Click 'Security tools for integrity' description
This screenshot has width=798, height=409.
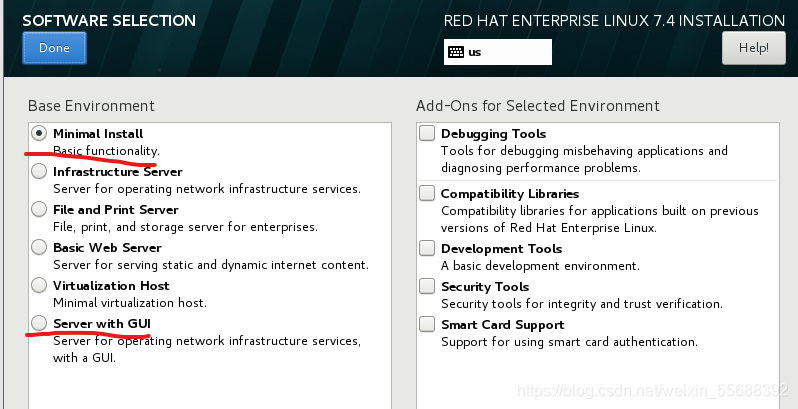coord(582,304)
